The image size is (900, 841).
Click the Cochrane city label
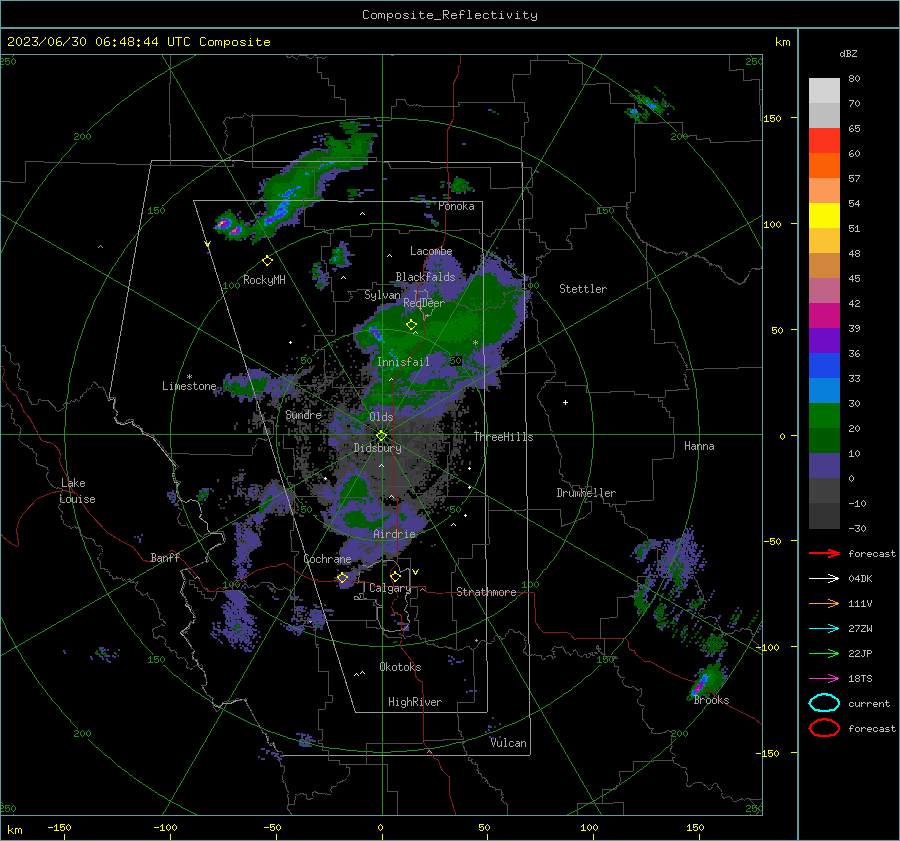[327, 559]
